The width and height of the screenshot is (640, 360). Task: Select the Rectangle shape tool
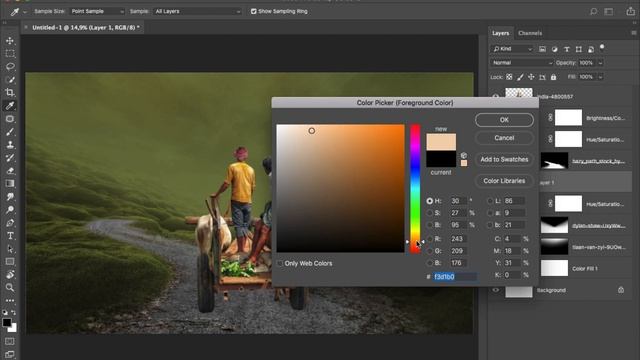pyautogui.click(x=10, y=262)
